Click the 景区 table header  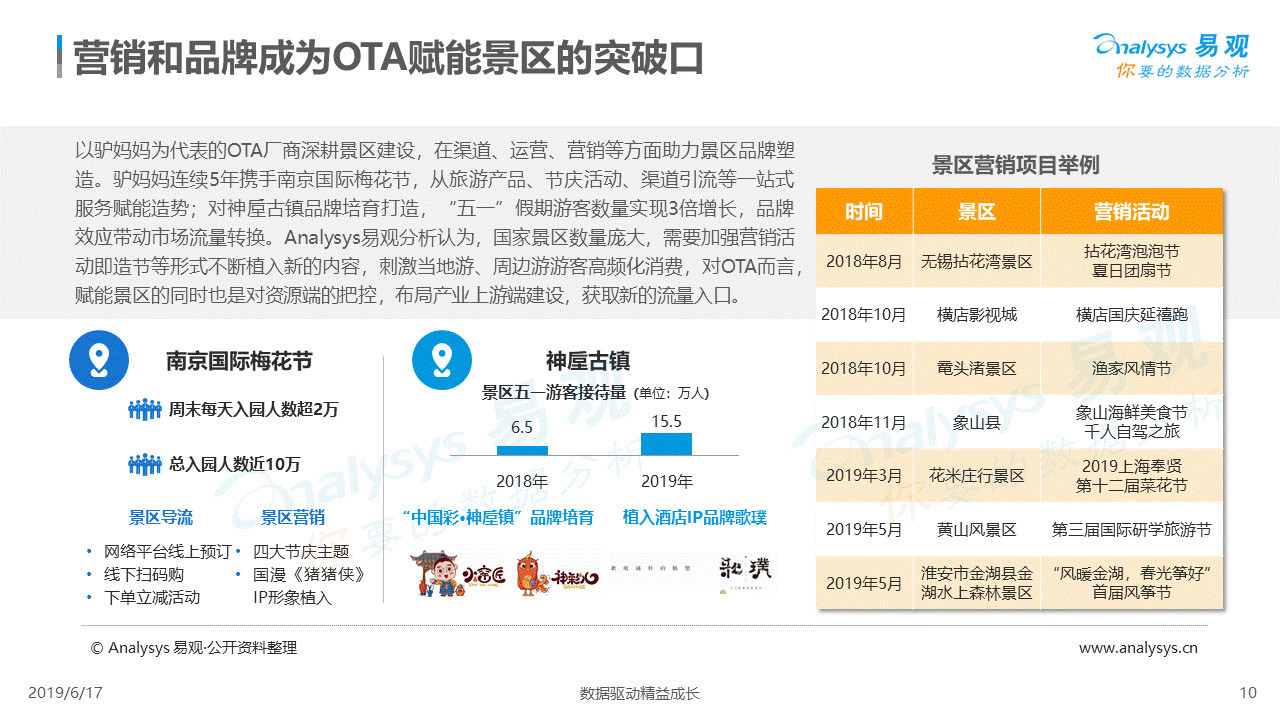pos(977,211)
